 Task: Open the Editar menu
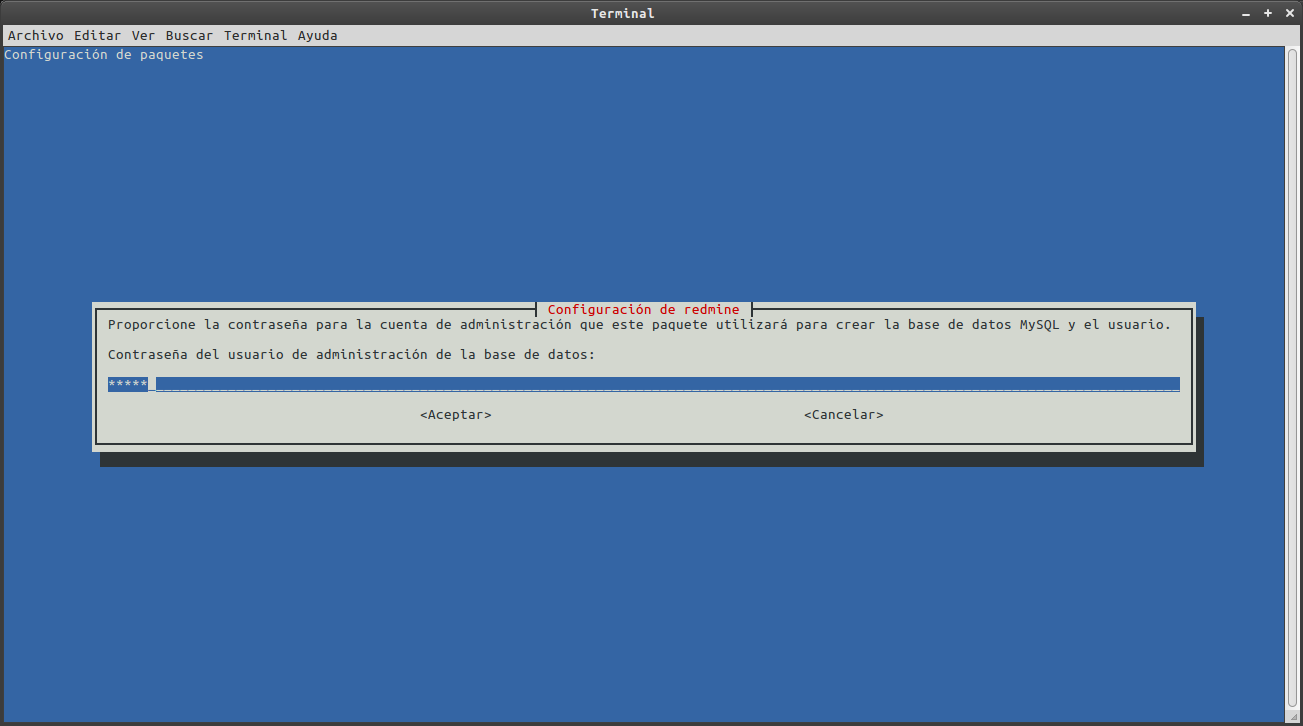point(97,35)
